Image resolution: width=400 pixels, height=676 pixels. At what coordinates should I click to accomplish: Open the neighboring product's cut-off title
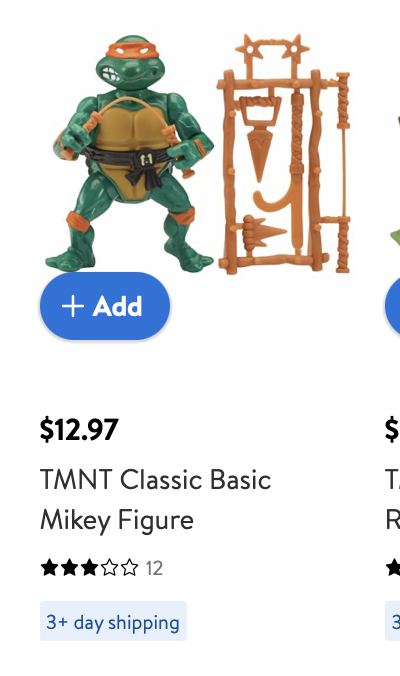pos(393,500)
